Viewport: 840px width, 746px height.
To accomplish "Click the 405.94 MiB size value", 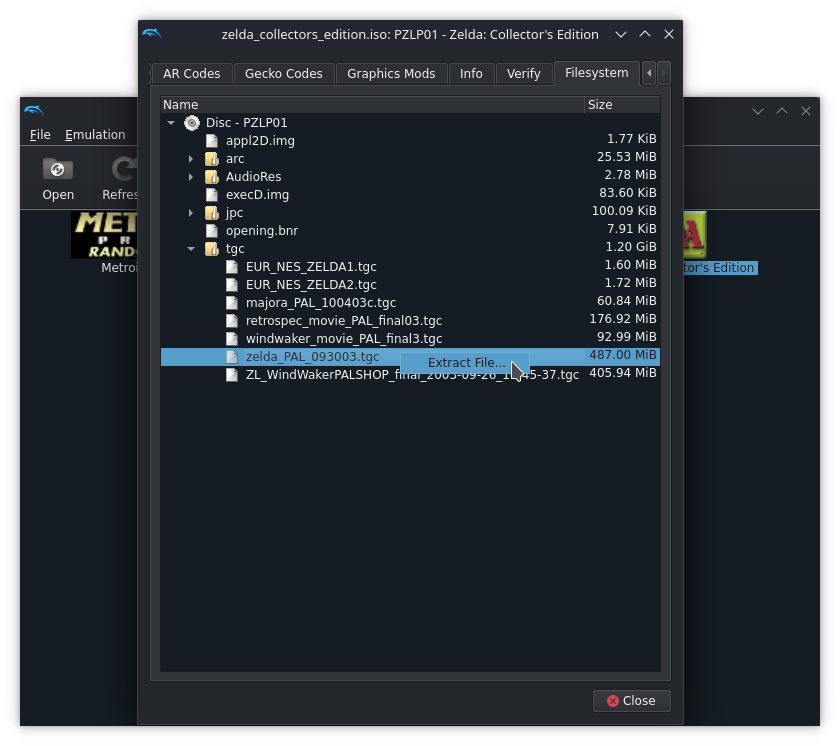I will [x=622, y=373].
